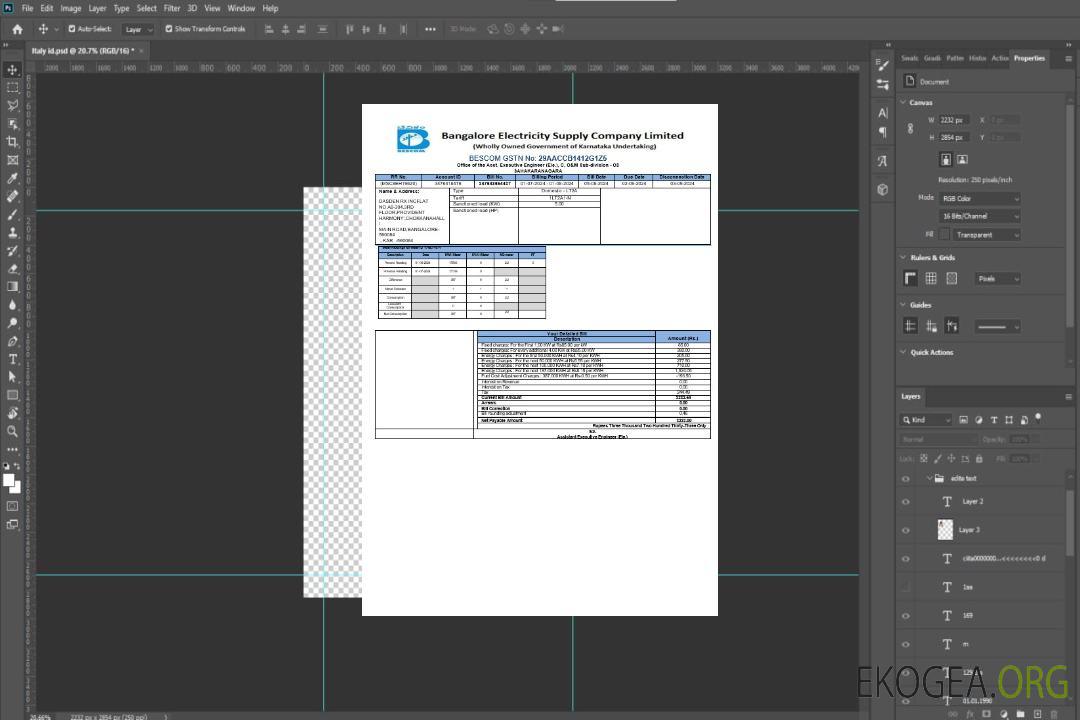
Task: Select the Brush tool
Action: pos(12,214)
